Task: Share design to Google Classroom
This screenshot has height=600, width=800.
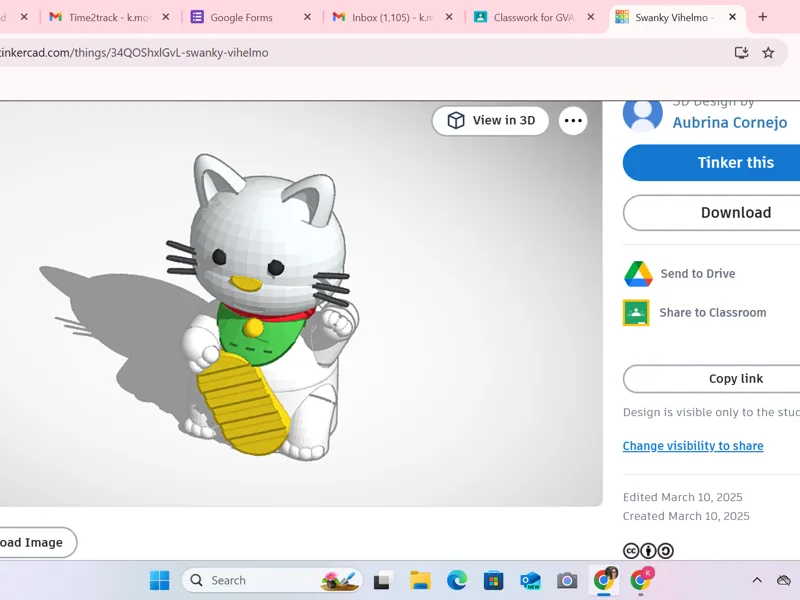Action: click(695, 312)
